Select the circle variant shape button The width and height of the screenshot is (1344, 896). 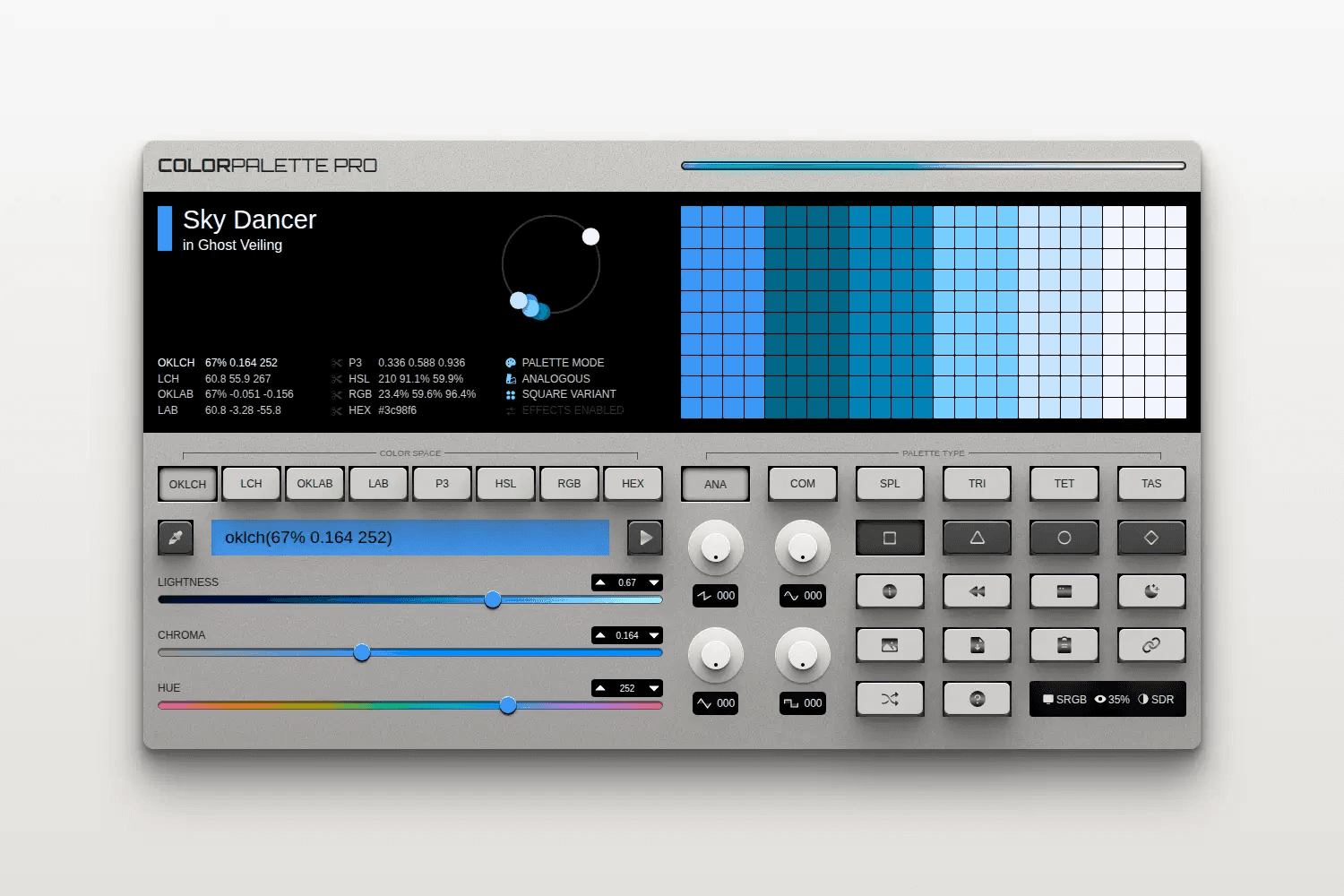click(x=1064, y=538)
